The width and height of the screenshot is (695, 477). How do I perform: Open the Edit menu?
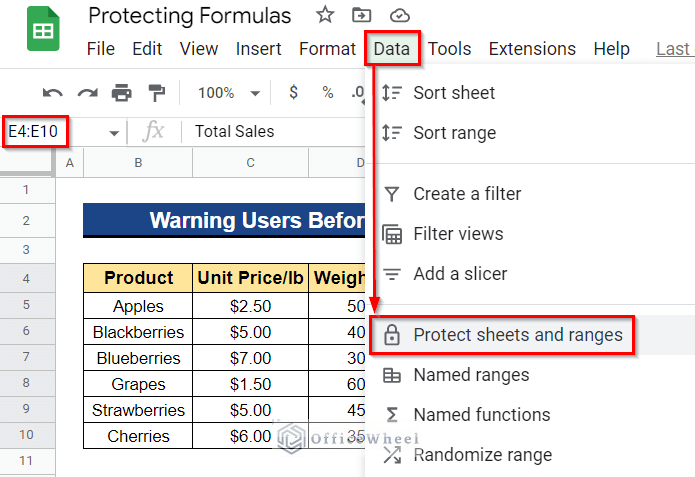[147, 49]
